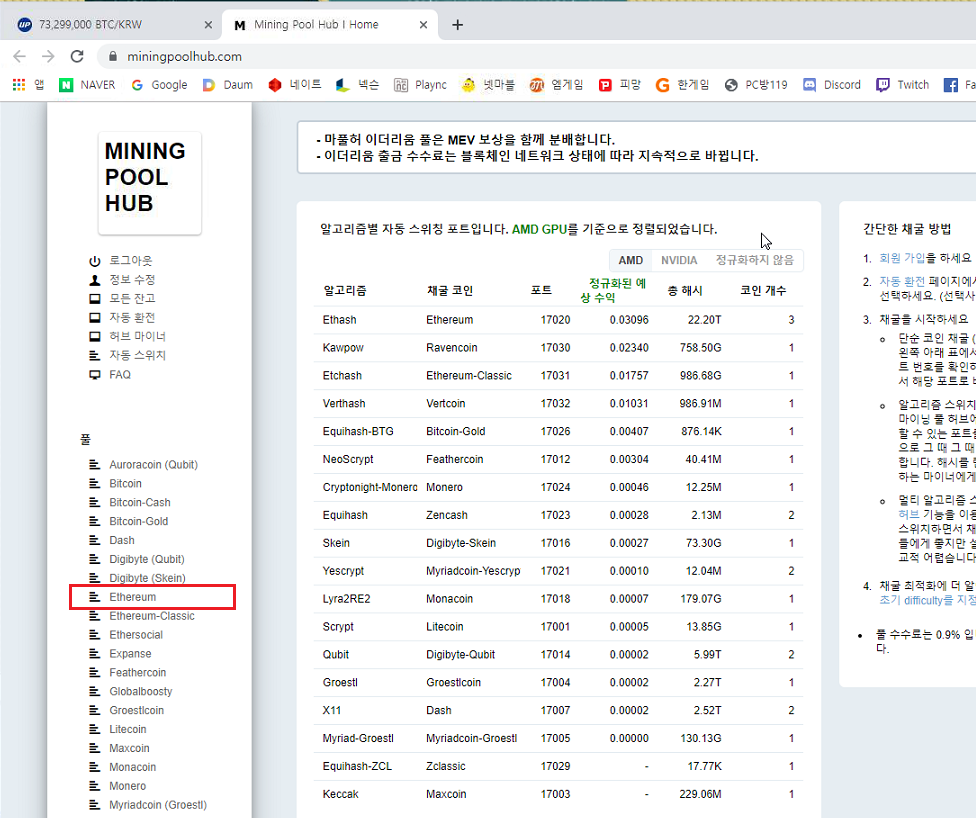Click the 회원 가입 link
The image size is (976, 818).
tap(902, 258)
